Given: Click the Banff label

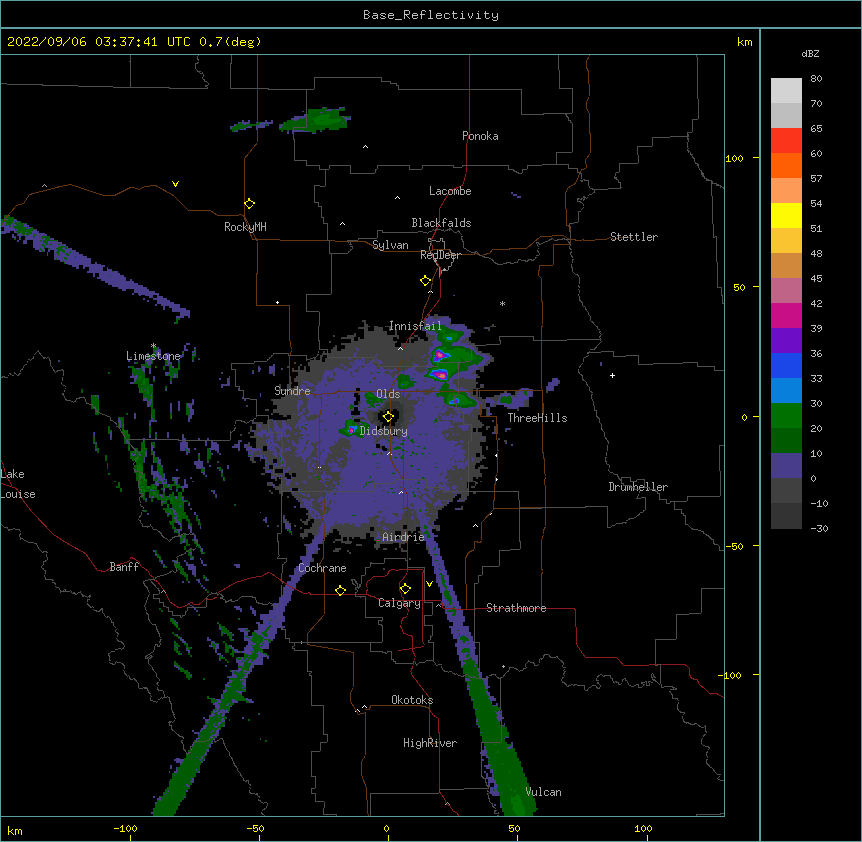Looking at the screenshot, I should pos(124,567).
